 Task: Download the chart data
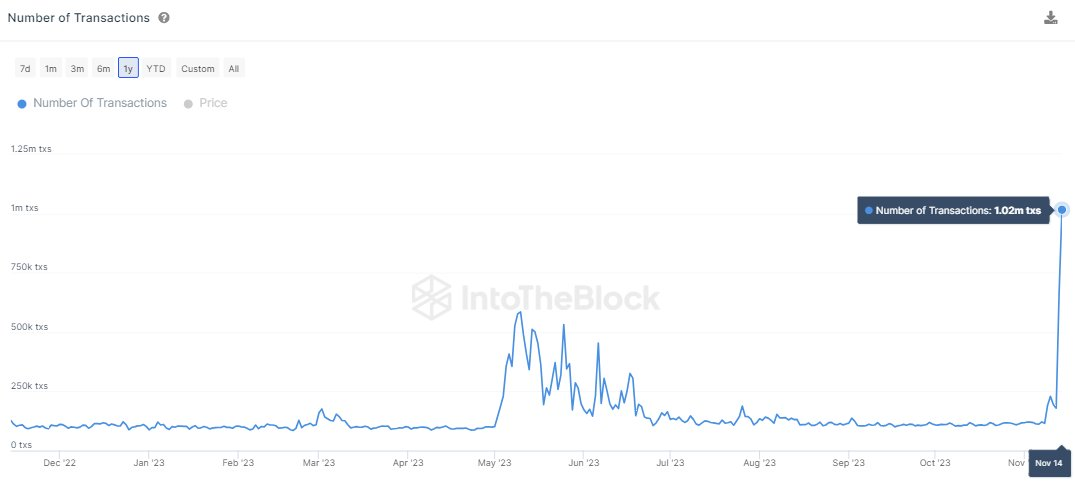[1050, 18]
